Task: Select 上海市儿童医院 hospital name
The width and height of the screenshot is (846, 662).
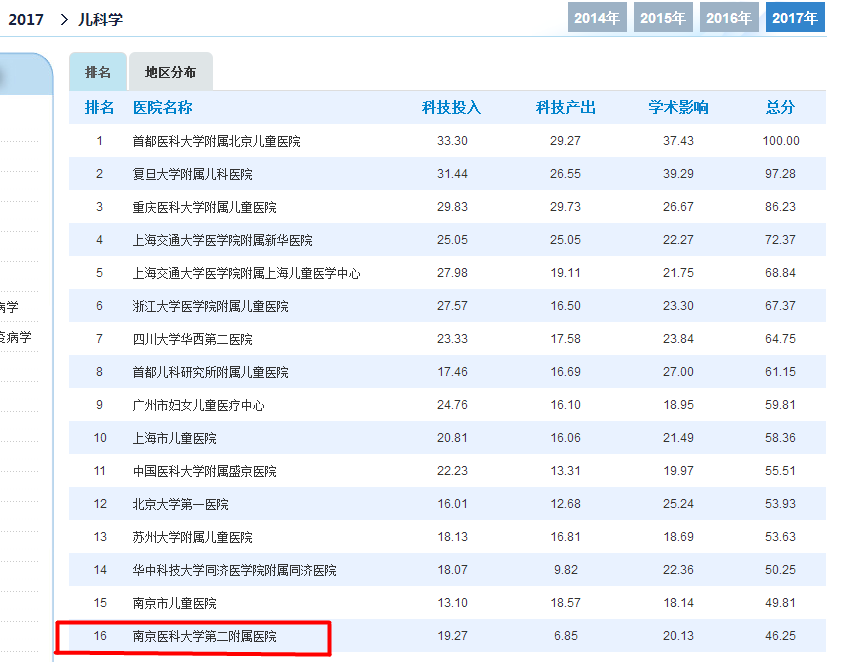Action: (175, 438)
